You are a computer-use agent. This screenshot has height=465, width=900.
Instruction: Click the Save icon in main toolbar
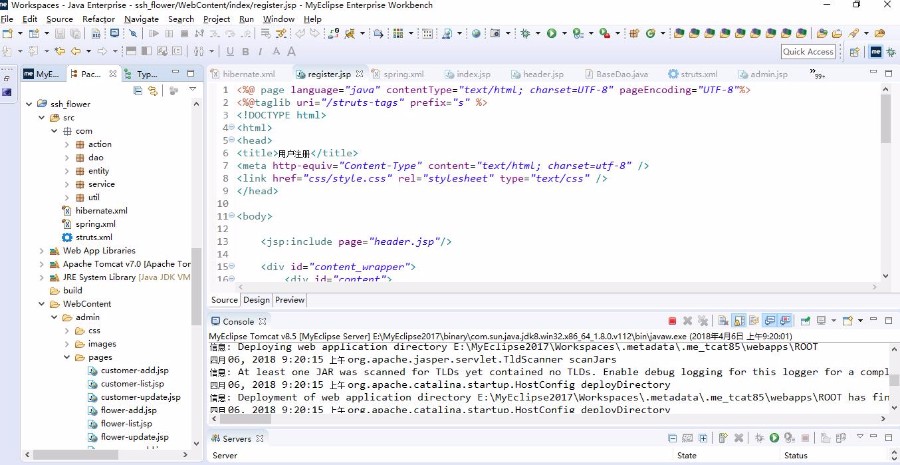point(60,33)
